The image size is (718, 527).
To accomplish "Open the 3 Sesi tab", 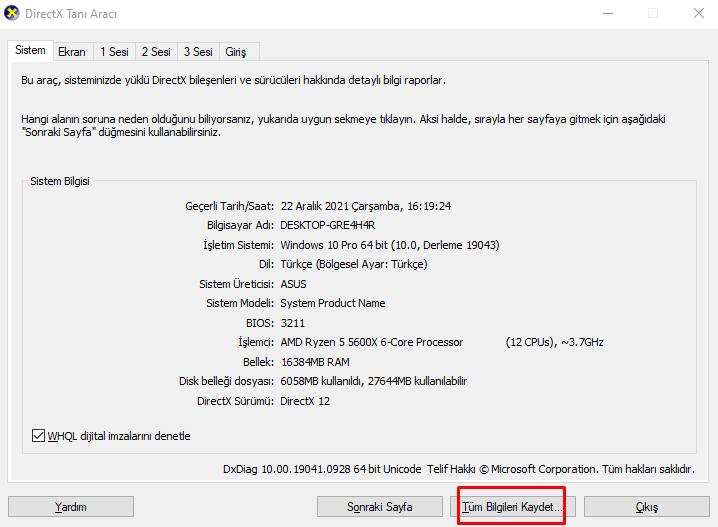I will pyautogui.click(x=198, y=52).
